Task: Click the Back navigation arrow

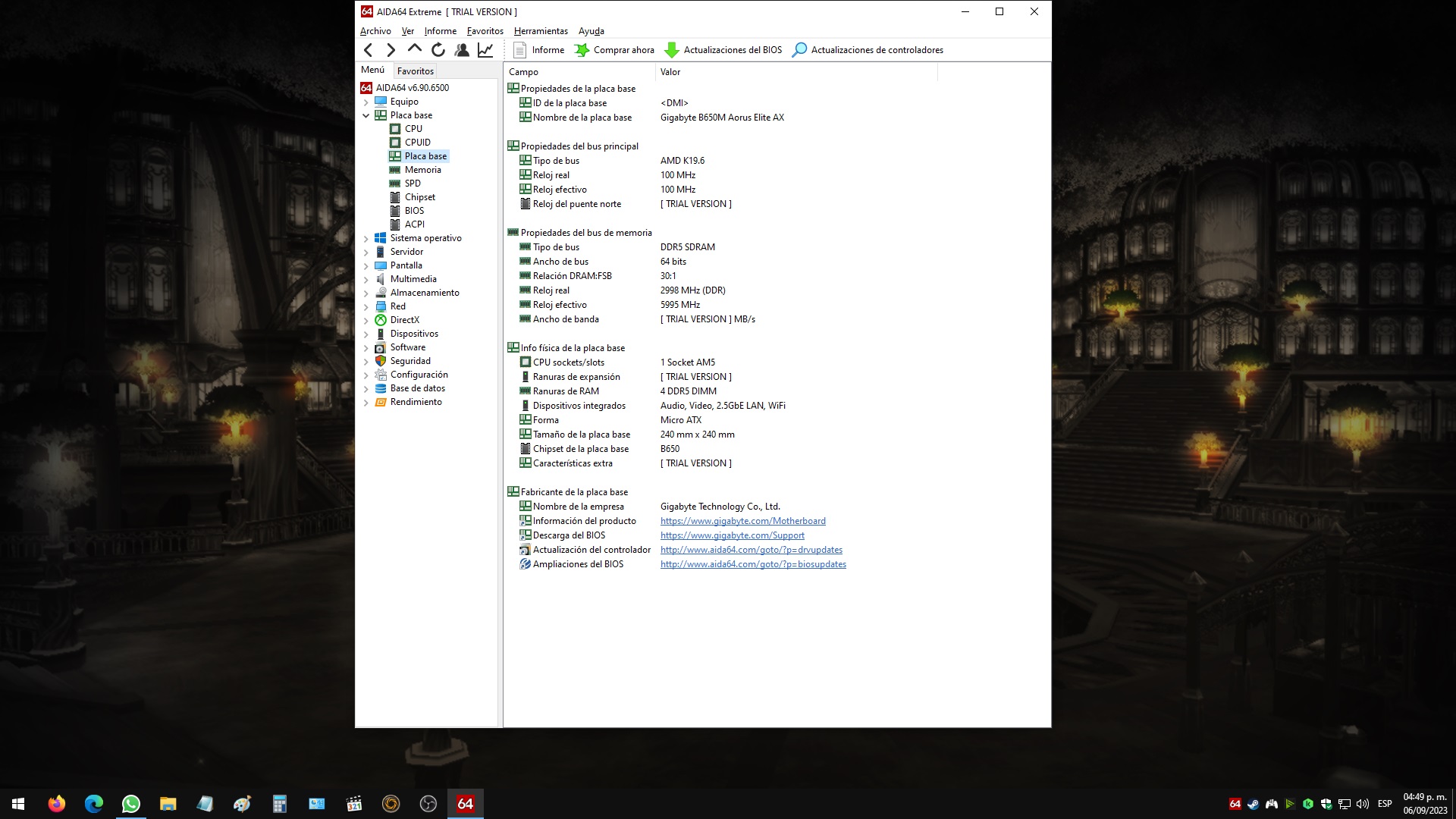Action: (369, 50)
